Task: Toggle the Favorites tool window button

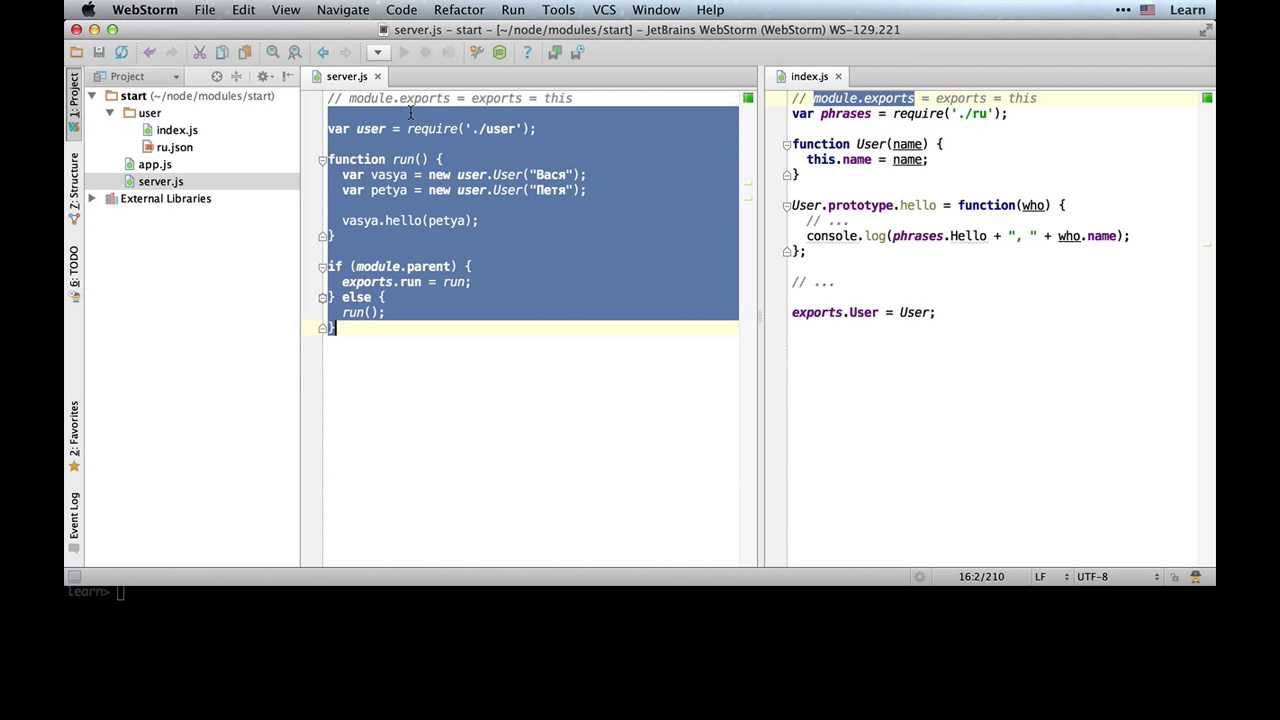Action: [74, 436]
